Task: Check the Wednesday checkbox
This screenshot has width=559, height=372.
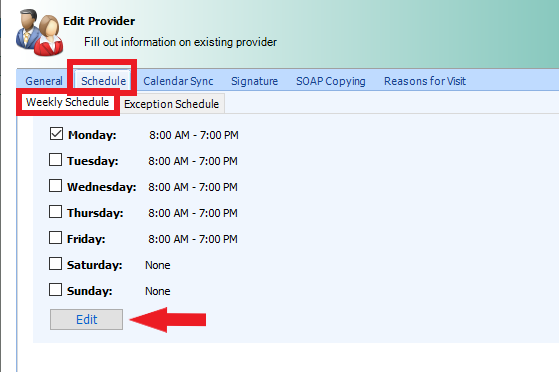Action: pos(55,186)
